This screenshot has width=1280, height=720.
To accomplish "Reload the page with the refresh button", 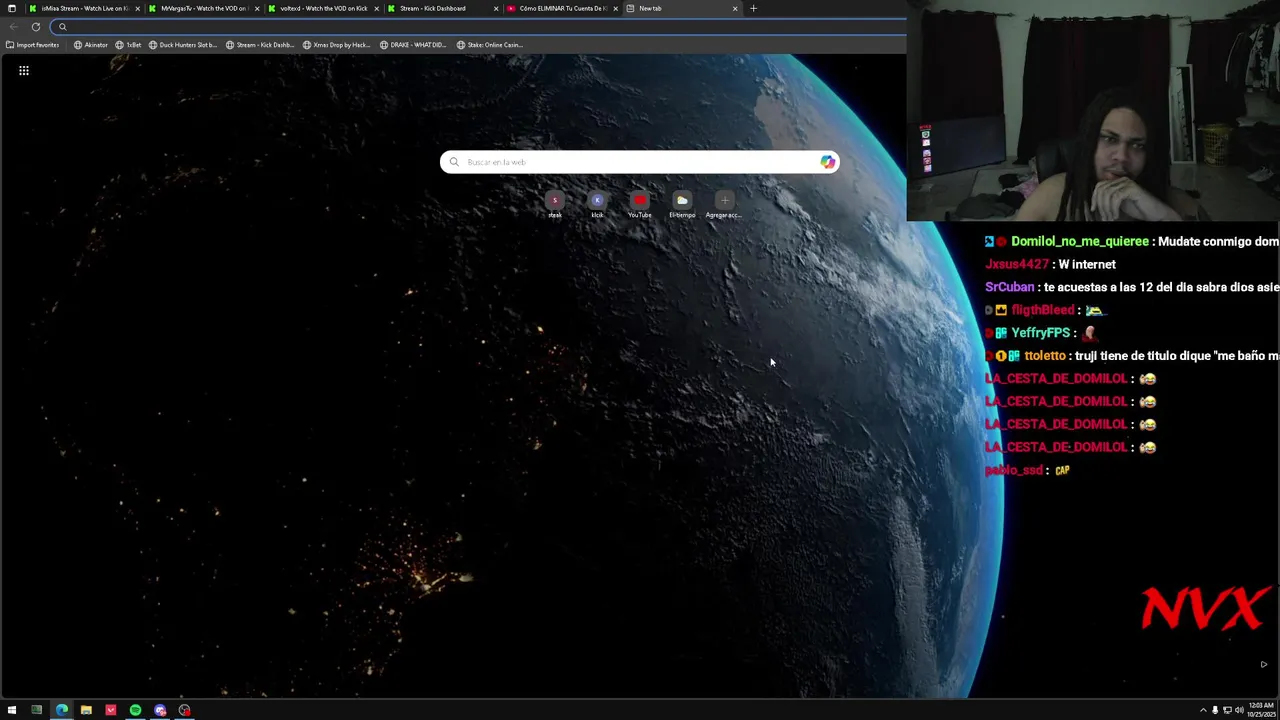I will [36, 27].
